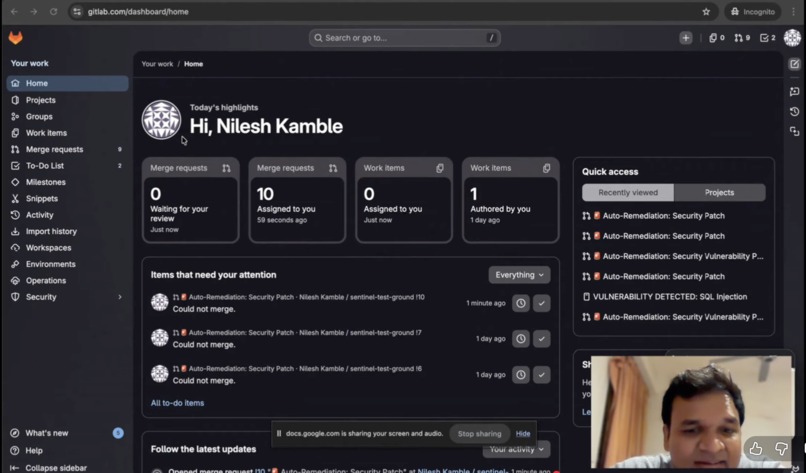Open Home in sidebar
The image size is (806, 473).
tap(67, 83)
